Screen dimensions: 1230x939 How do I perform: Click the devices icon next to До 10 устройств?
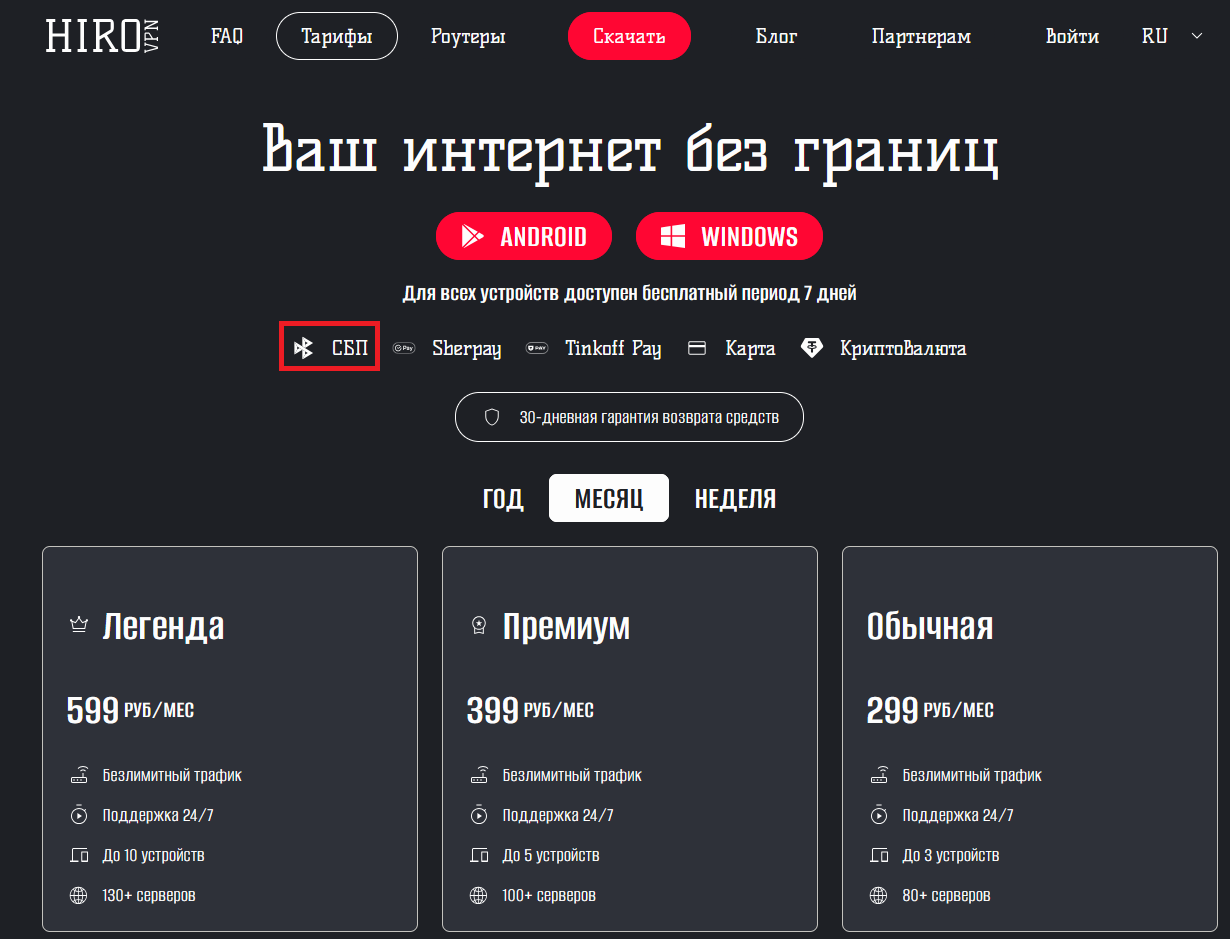click(80, 855)
